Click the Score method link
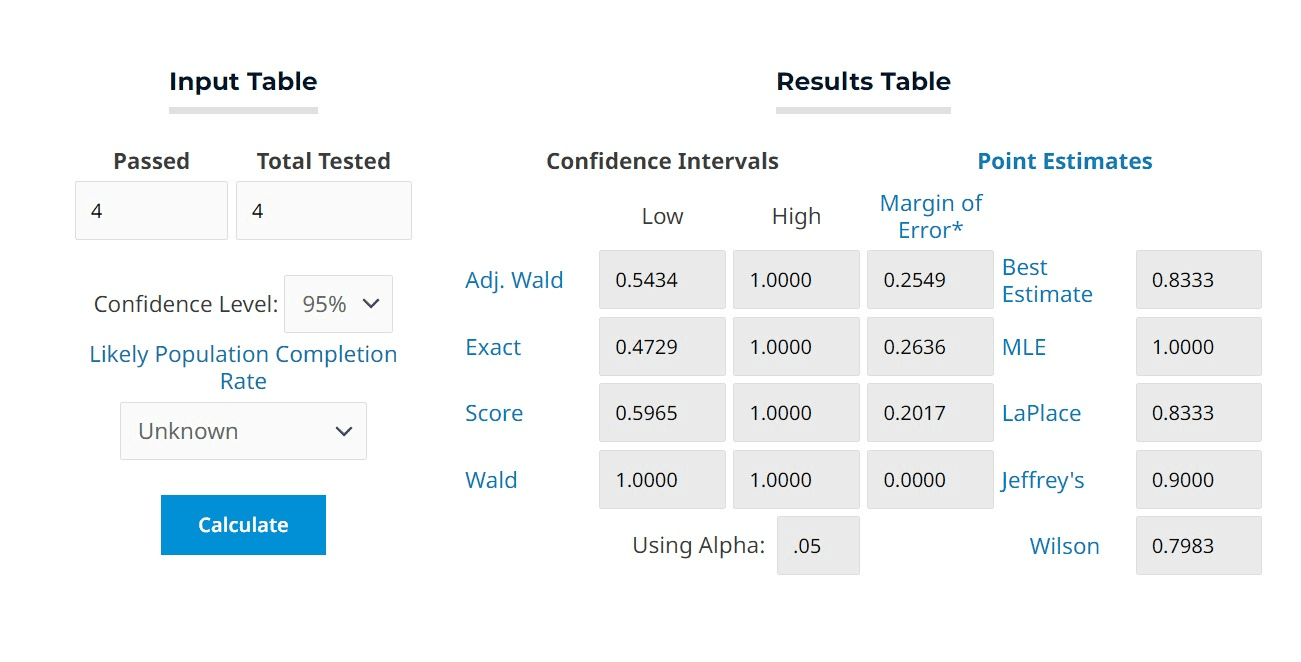Image resolution: width=1301 pixels, height=662 pixels. coord(494,413)
